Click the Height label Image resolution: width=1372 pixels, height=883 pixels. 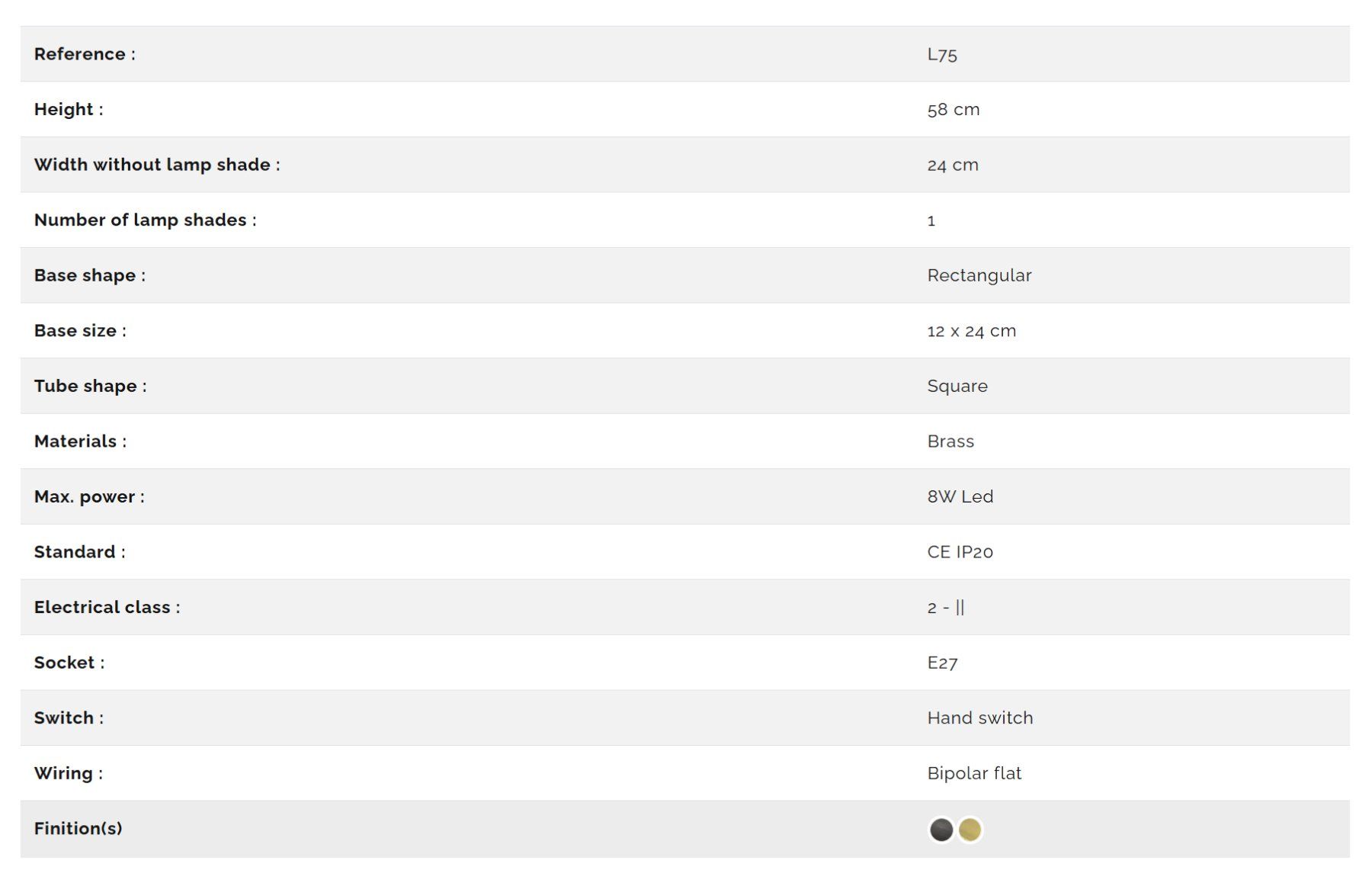69,110
